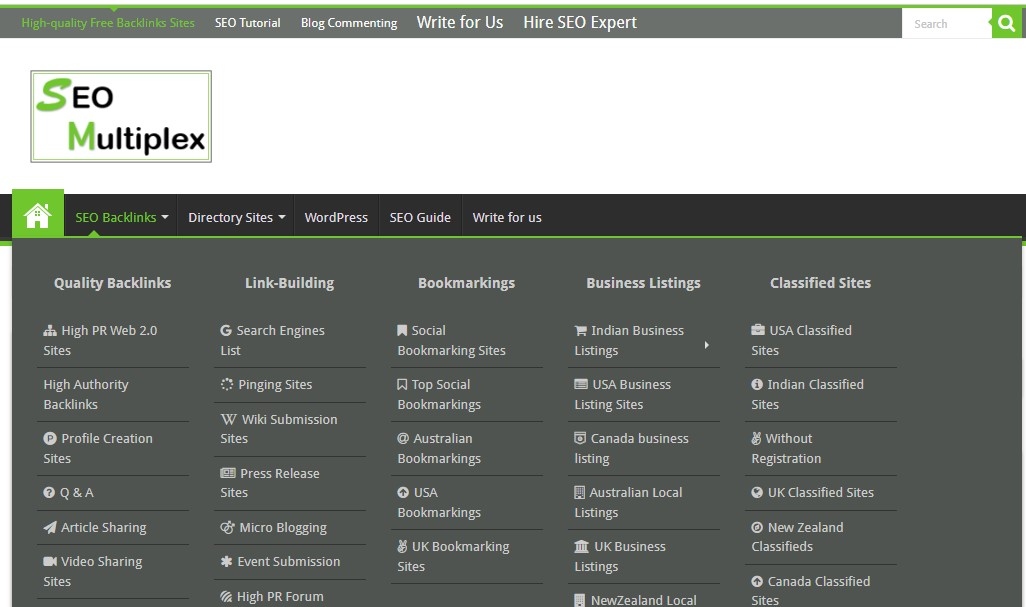
Task: Click the Link-Building column heading
Action: (x=289, y=283)
